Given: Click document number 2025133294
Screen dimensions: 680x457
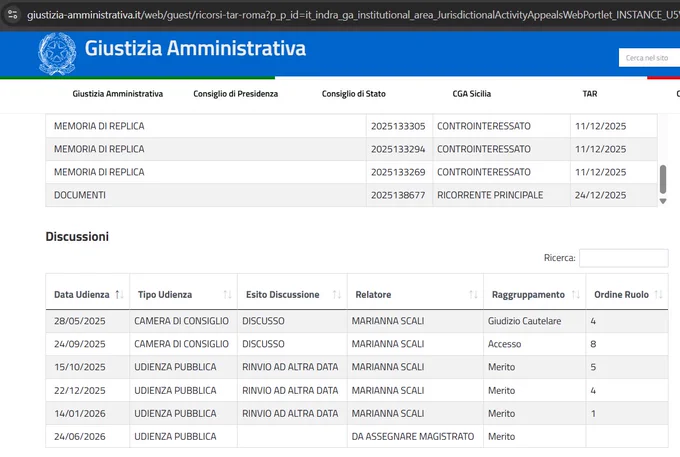Looking at the screenshot, I should tap(398, 149).
